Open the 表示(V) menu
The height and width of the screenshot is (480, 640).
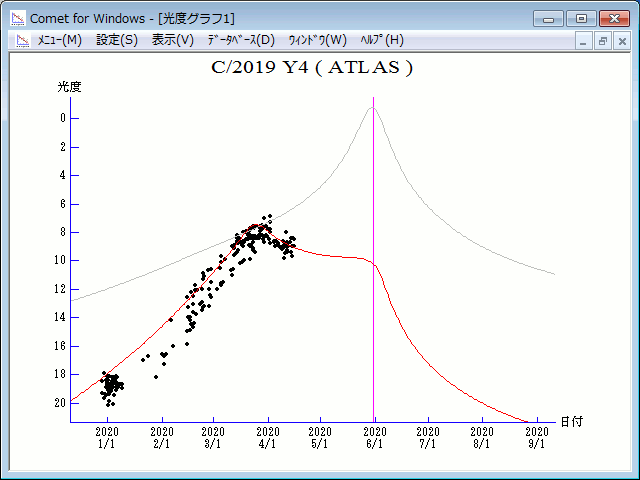coord(173,40)
